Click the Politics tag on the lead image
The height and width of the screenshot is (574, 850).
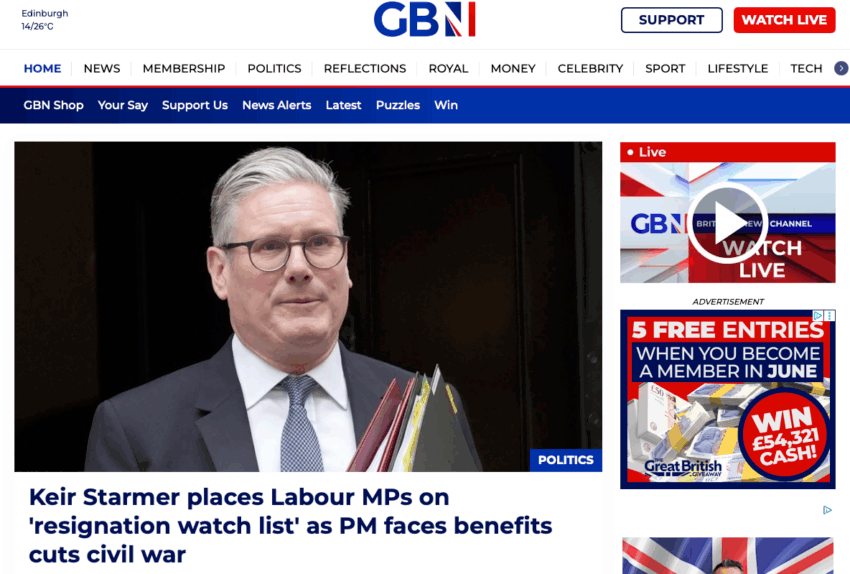coord(565,460)
